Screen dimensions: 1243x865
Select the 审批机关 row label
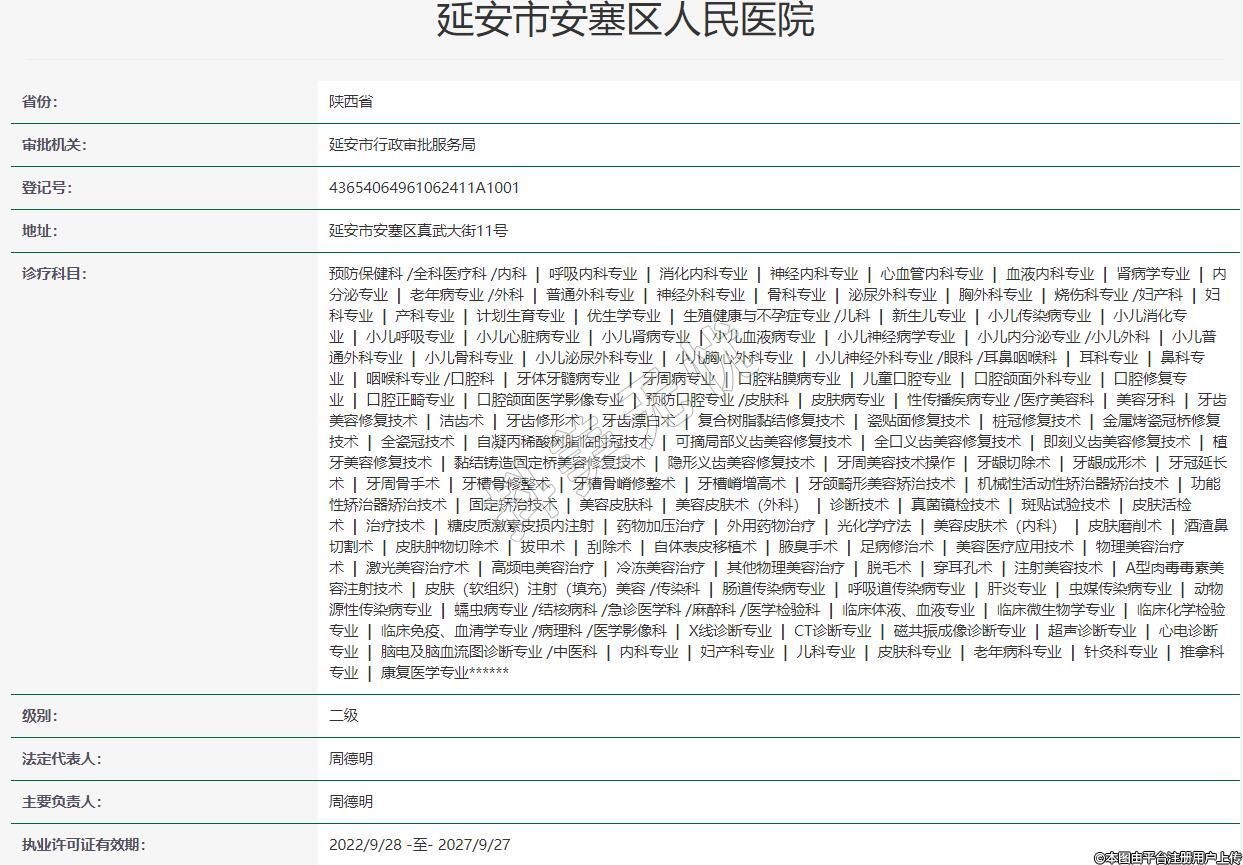click(54, 145)
